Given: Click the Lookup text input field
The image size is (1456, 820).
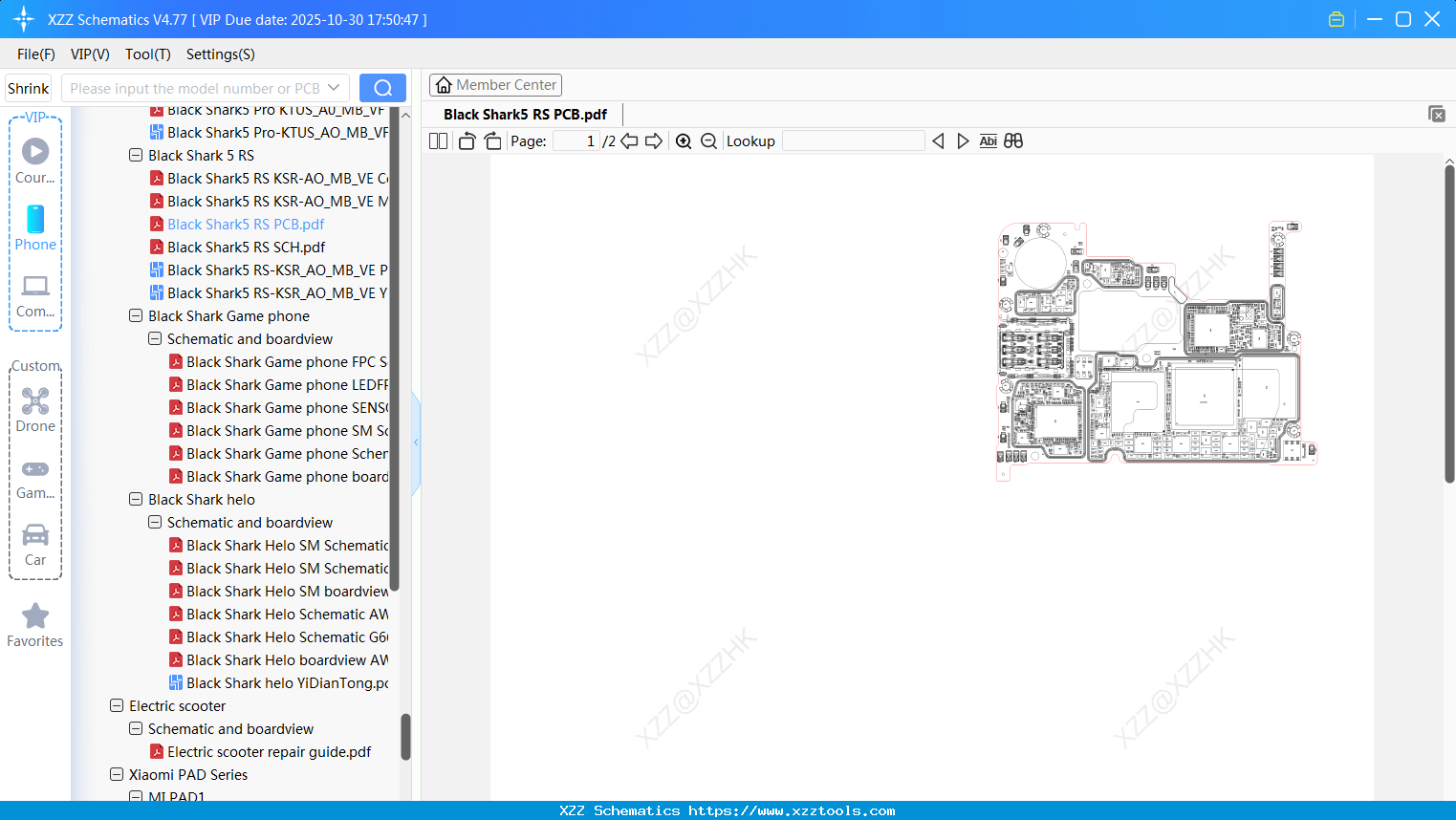Looking at the screenshot, I should click(x=854, y=141).
